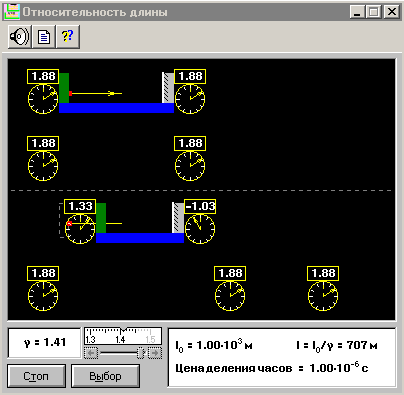
Task: Click the Стоп button
Action: coord(36,376)
